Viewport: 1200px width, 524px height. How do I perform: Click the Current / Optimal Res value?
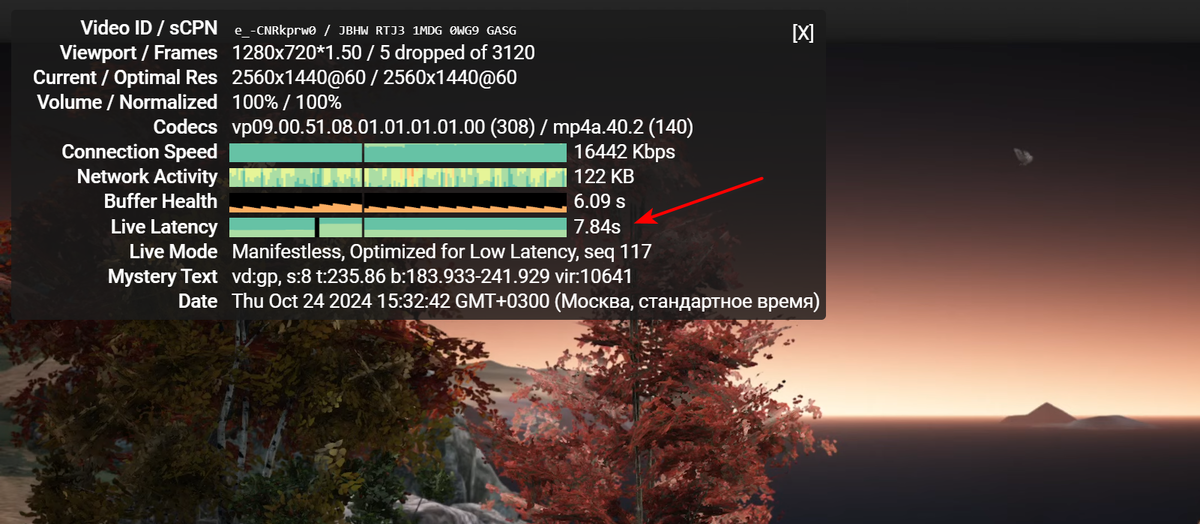point(374,77)
